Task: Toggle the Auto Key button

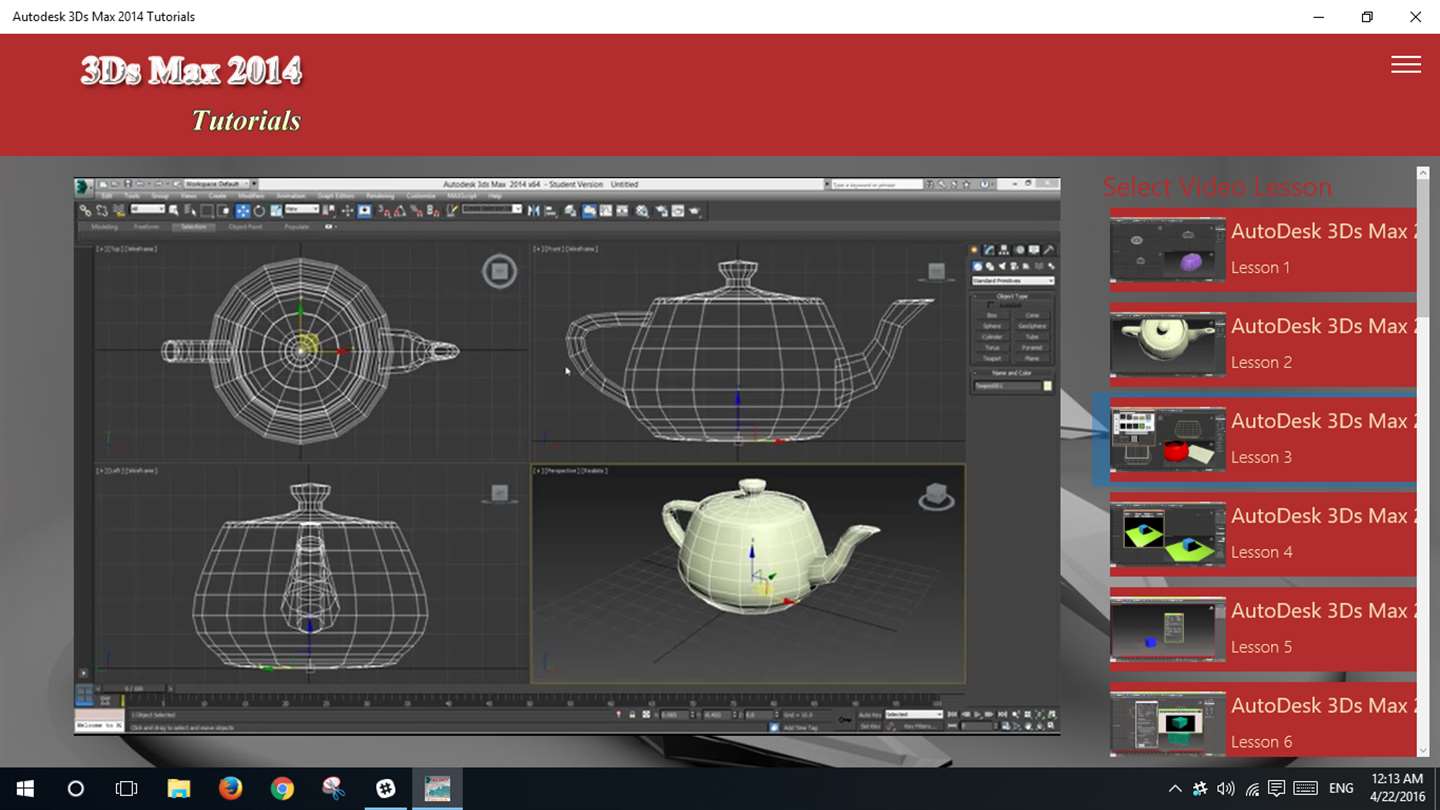Action: (869, 714)
